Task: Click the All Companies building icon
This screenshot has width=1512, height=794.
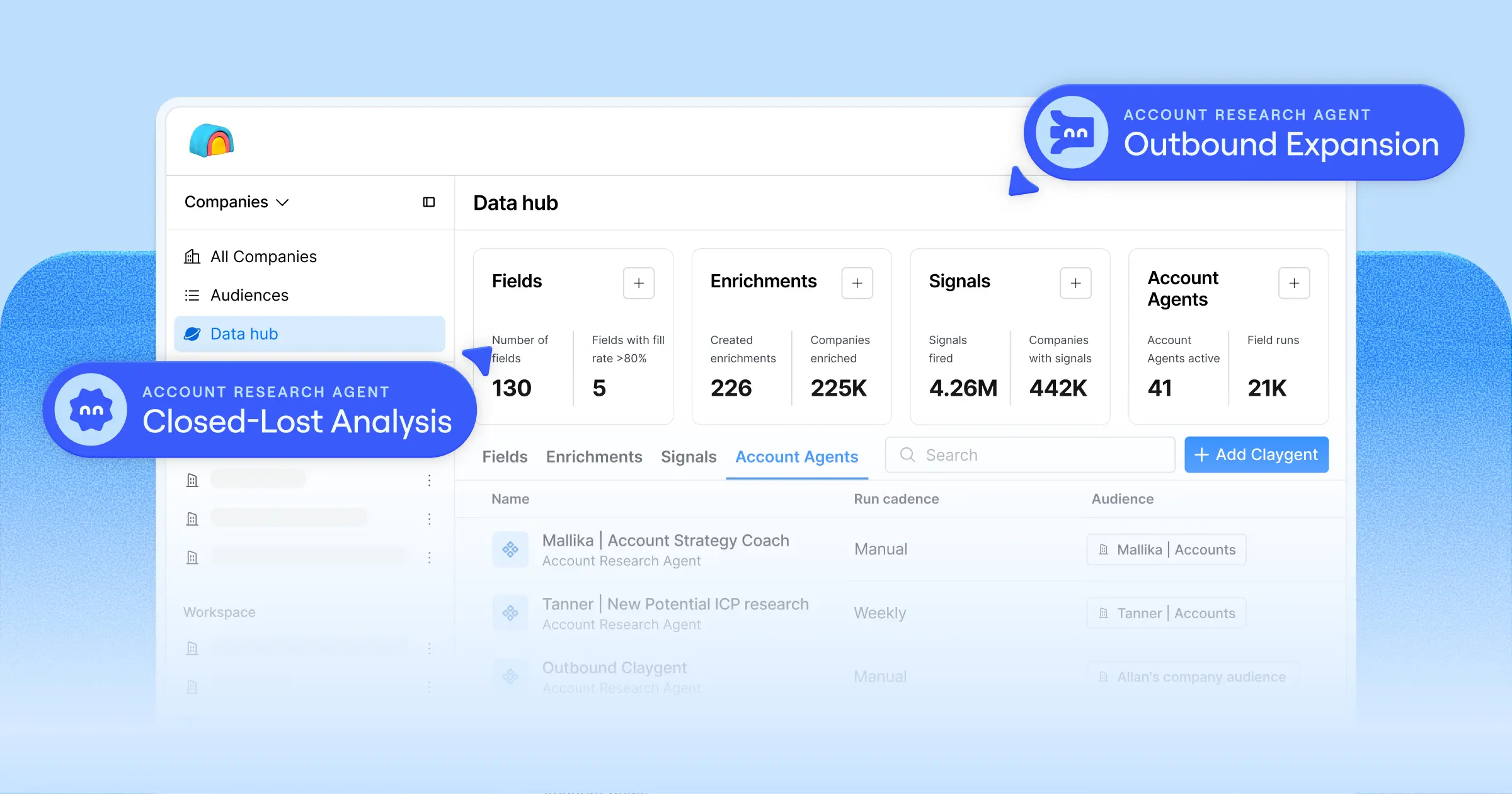Action: point(192,256)
